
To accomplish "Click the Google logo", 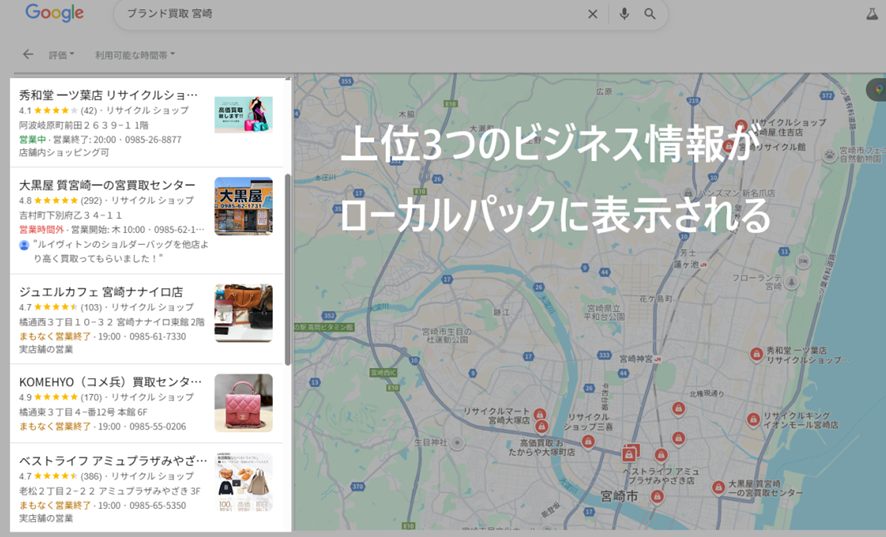I will coord(54,12).
